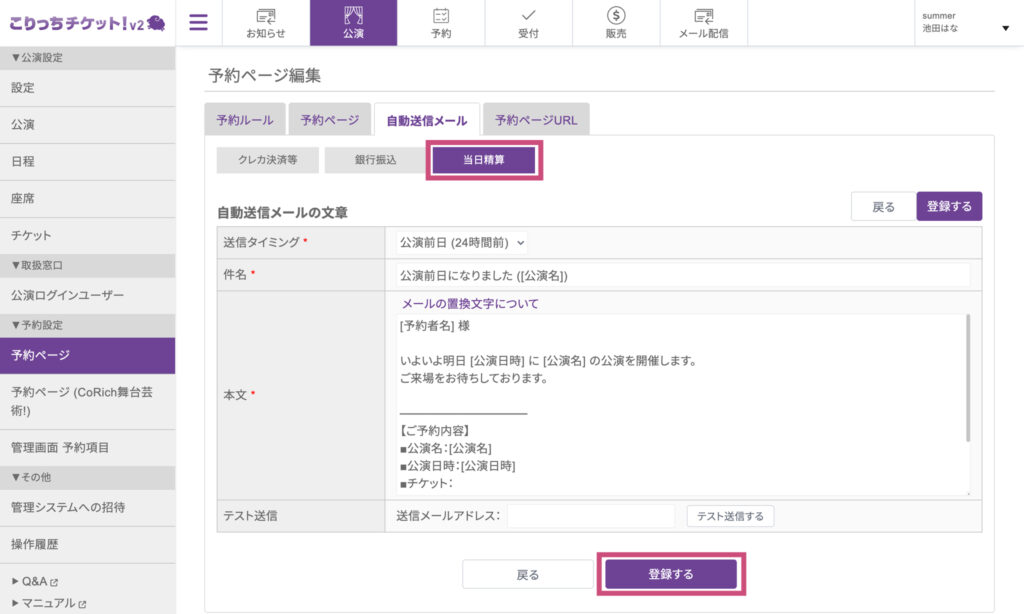This screenshot has height=614, width=1024.
Task: Select the 銀行振込 mail type
Action: click(376, 160)
